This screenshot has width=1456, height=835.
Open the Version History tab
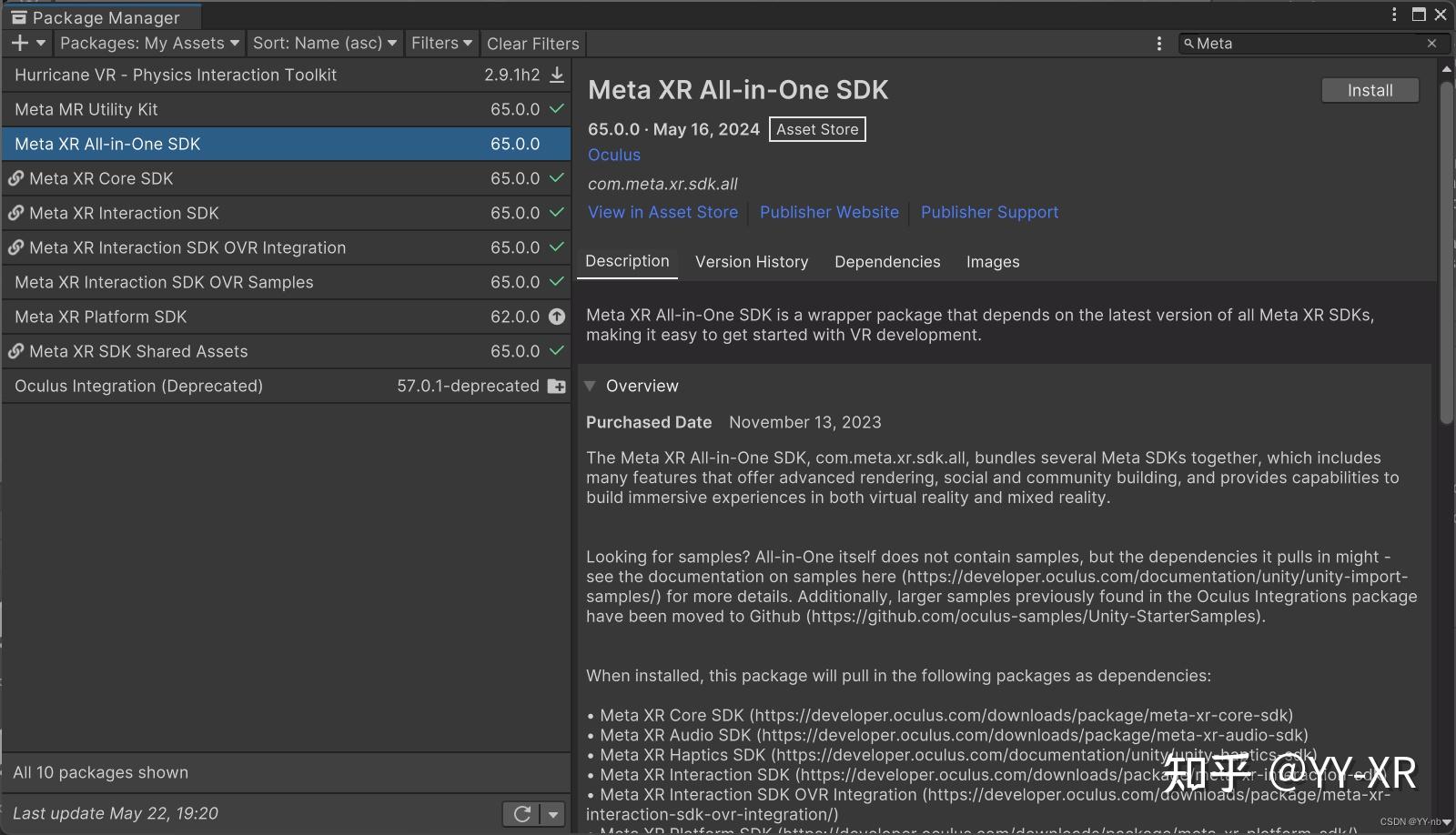point(752,262)
